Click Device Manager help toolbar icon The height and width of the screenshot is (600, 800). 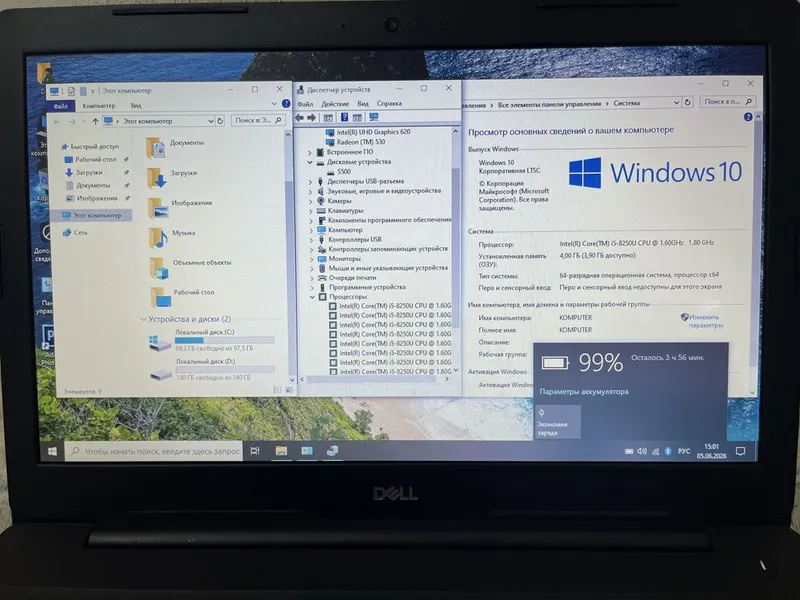coord(344,117)
